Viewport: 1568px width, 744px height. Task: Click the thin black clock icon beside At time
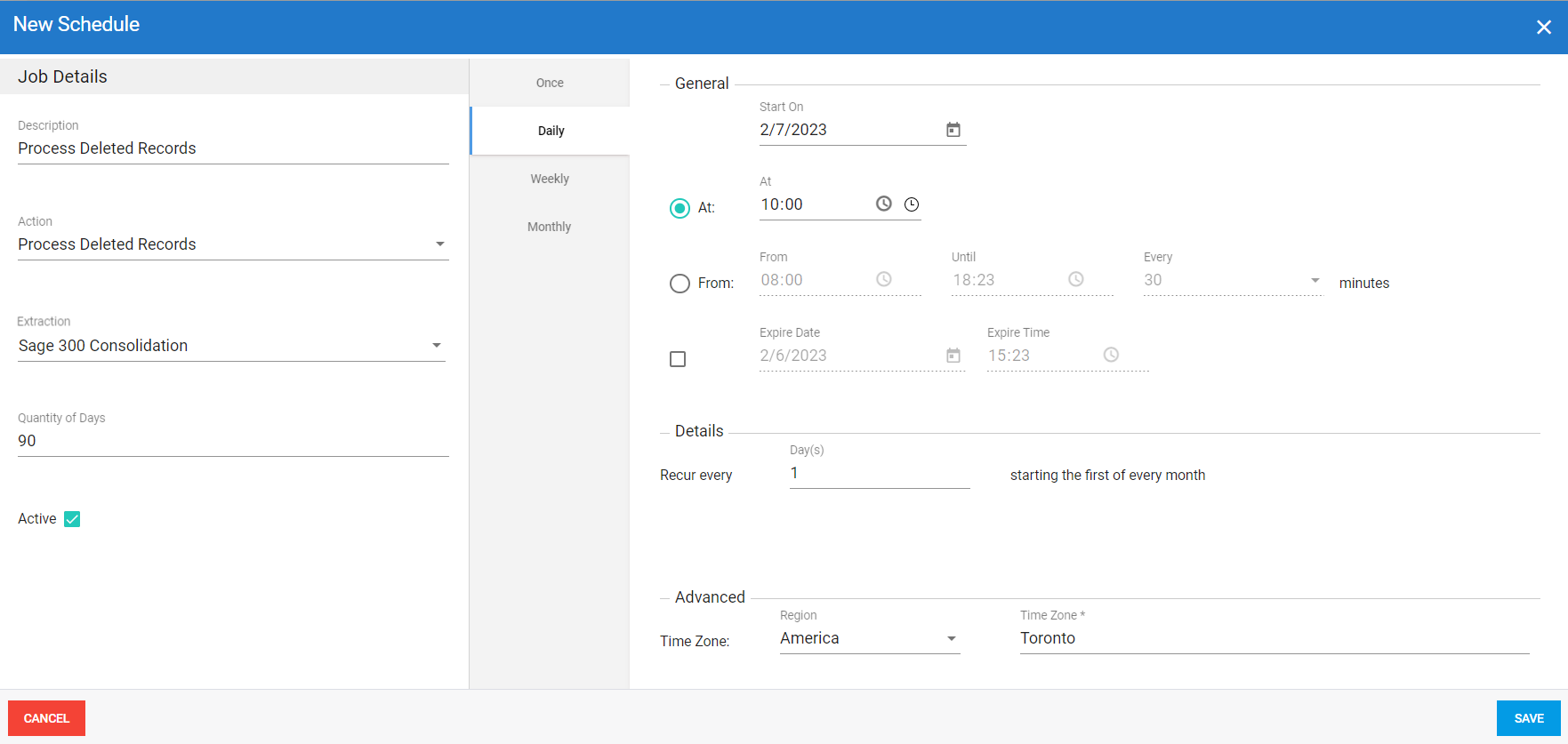[912, 204]
